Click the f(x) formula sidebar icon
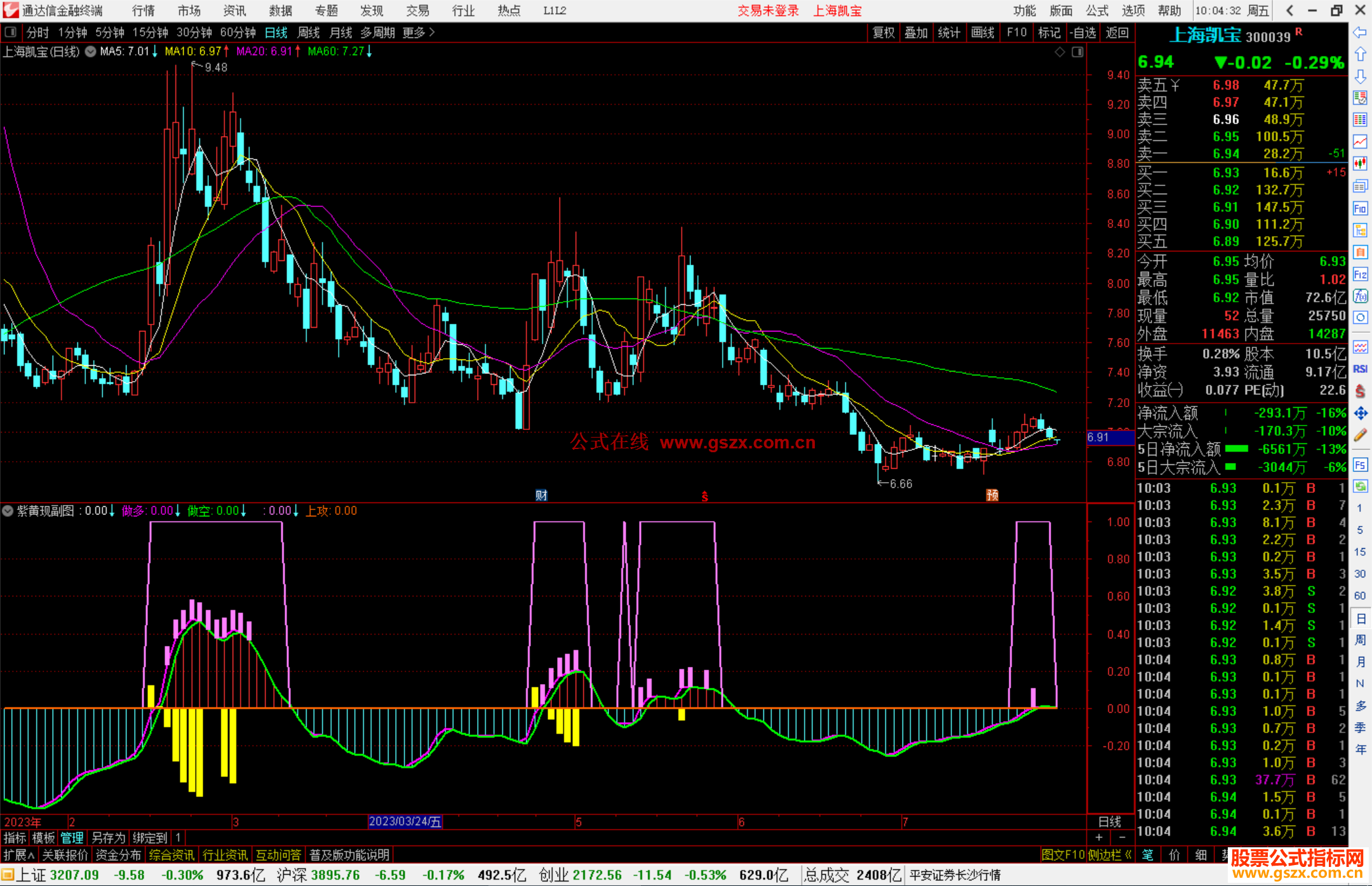The height and width of the screenshot is (886, 1372). click(x=1360, y=296)
